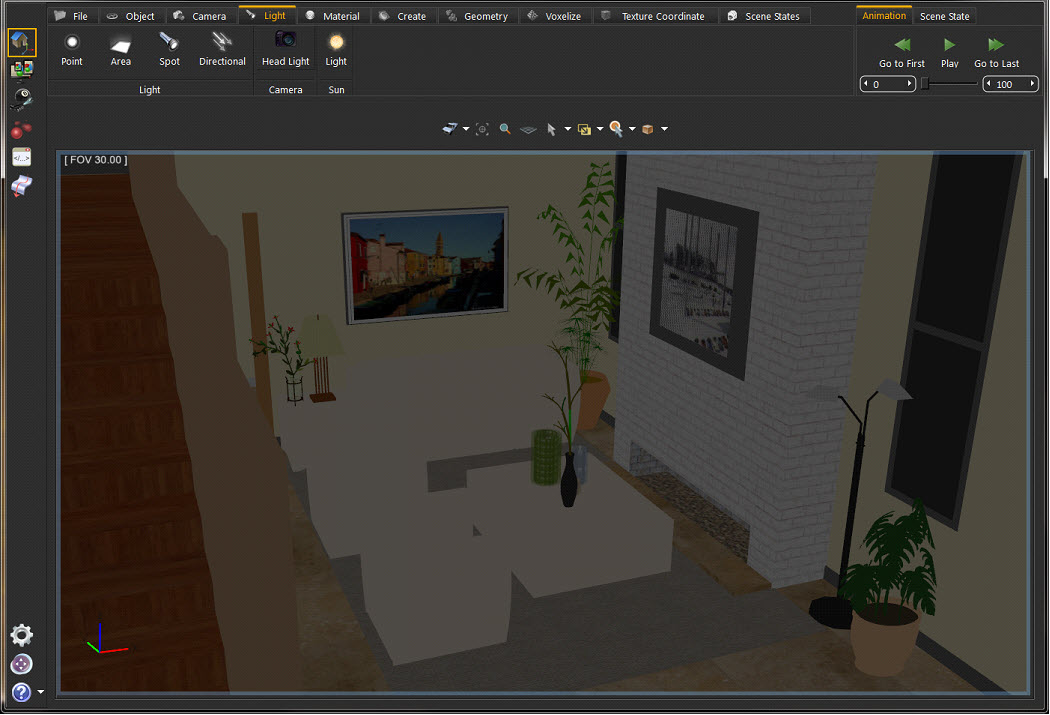The height and width of the screenshot is (715, 1050).
Task: Decrease the start frame value
Action: (x=866, y=84)
